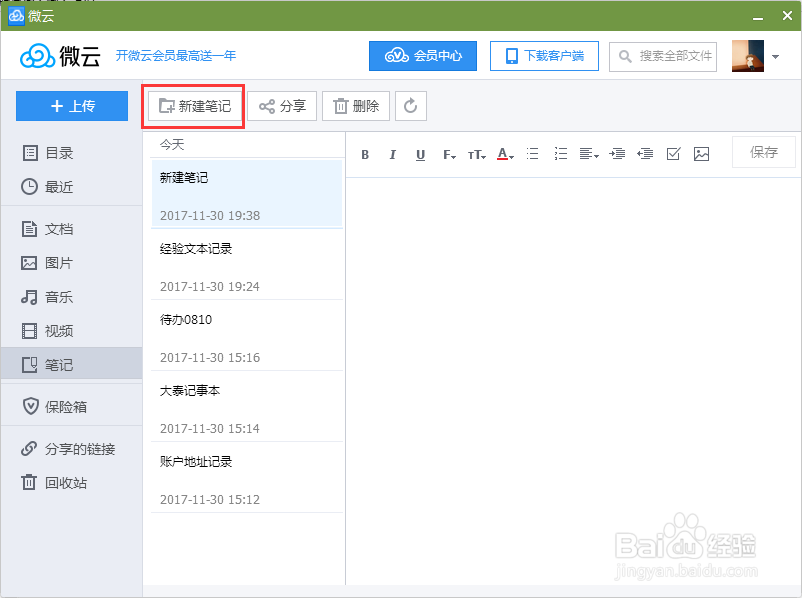The image size is (802, 598).
Task: Click the 上传 upload button
Action: tap(72, 106)
